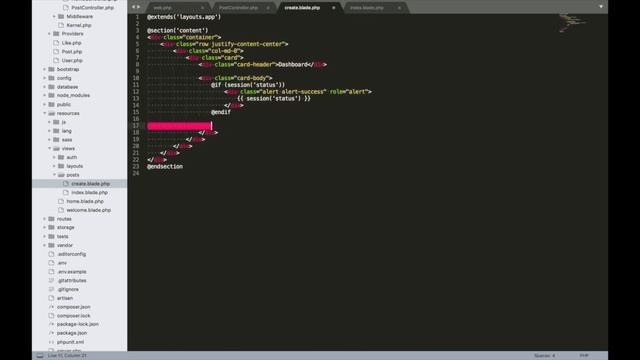Click the phpunit.xml file icon

click(x=51, y=342)
